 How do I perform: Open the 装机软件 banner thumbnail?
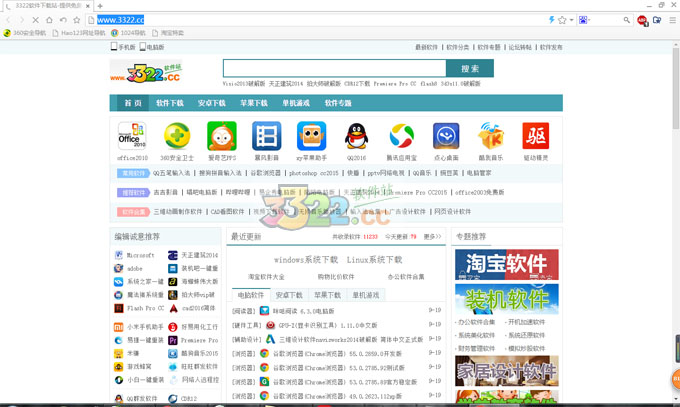[x=507, y=299]
